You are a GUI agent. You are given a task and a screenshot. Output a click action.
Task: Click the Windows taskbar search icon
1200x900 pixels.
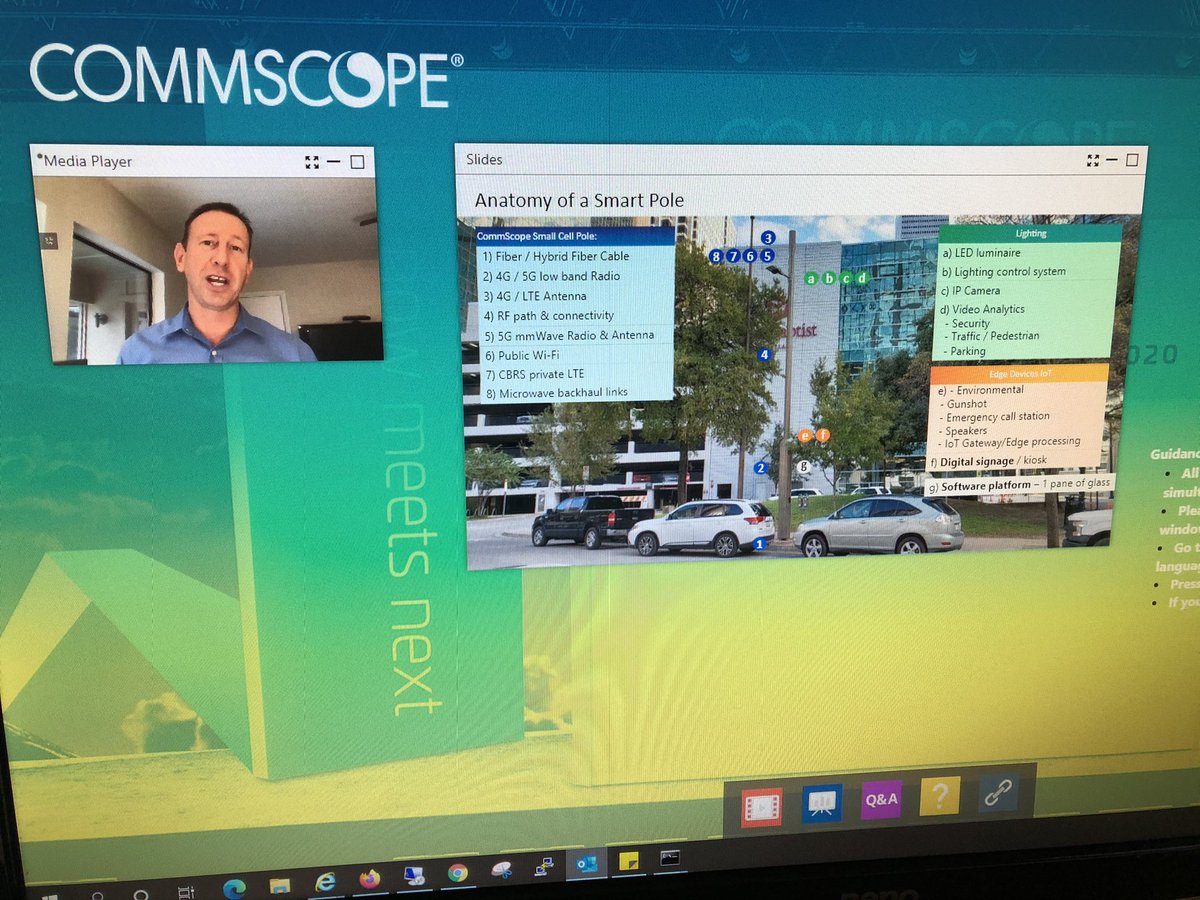pyautogui.click(x=97, y=894)
